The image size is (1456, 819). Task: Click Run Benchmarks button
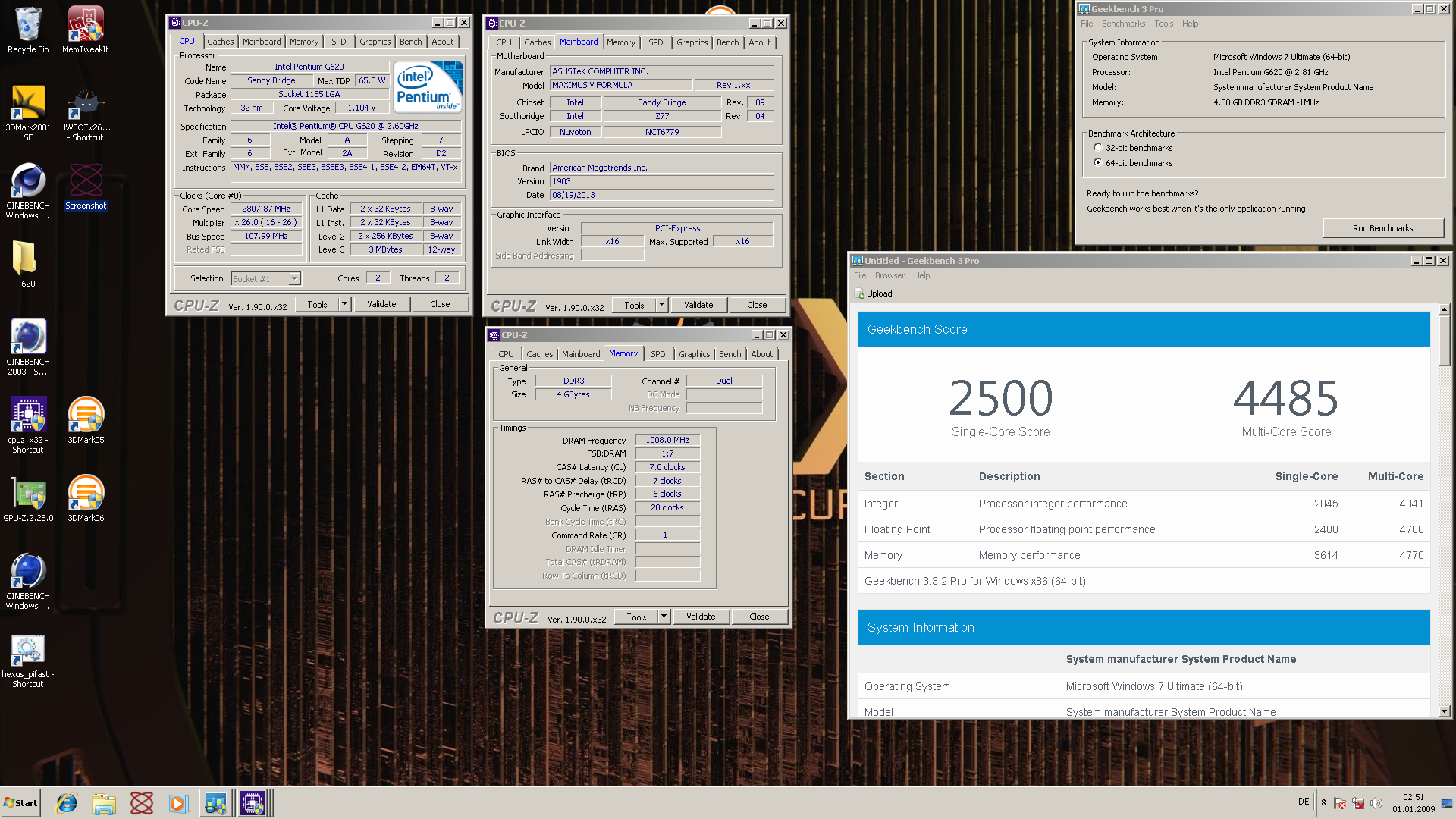pos(1383,228)
